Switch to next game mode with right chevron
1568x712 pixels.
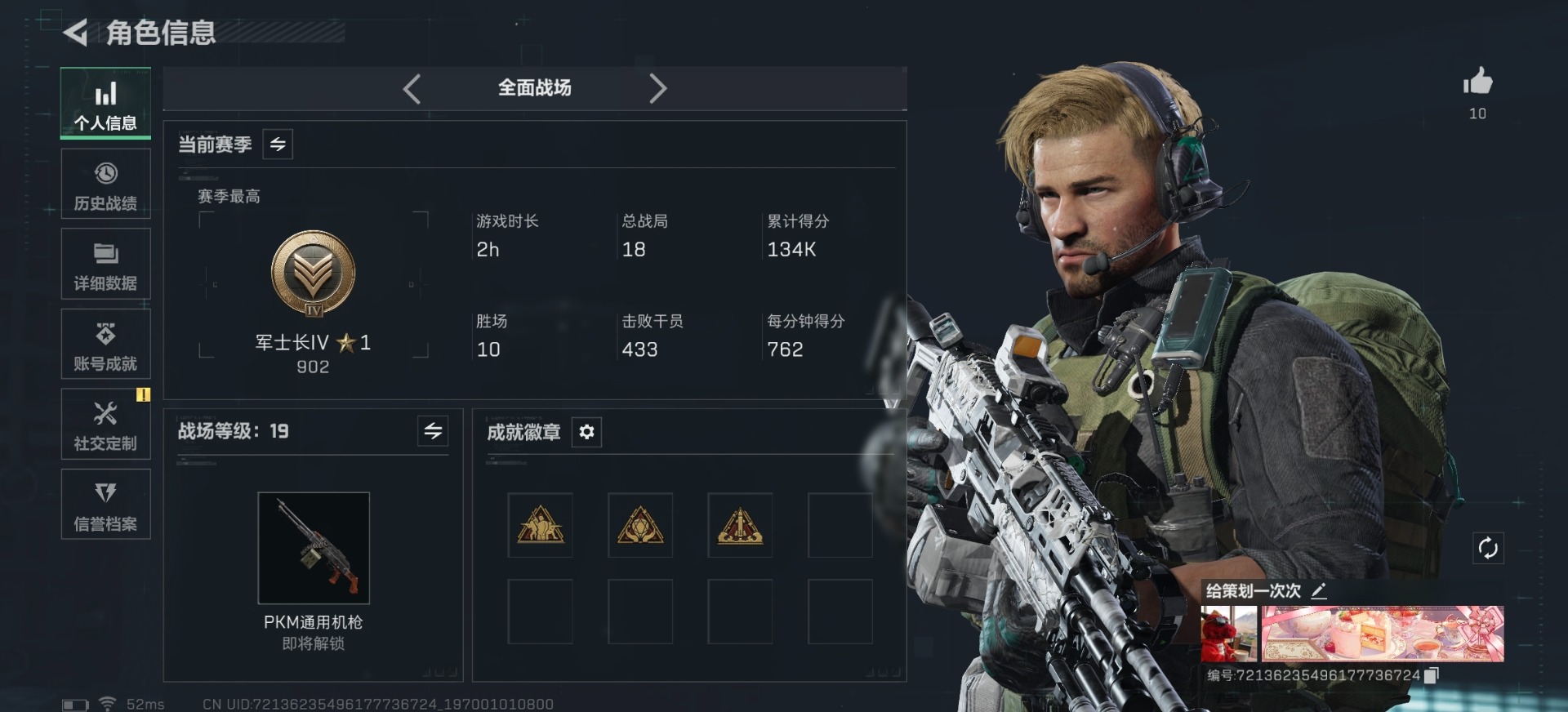coord(658,88)
